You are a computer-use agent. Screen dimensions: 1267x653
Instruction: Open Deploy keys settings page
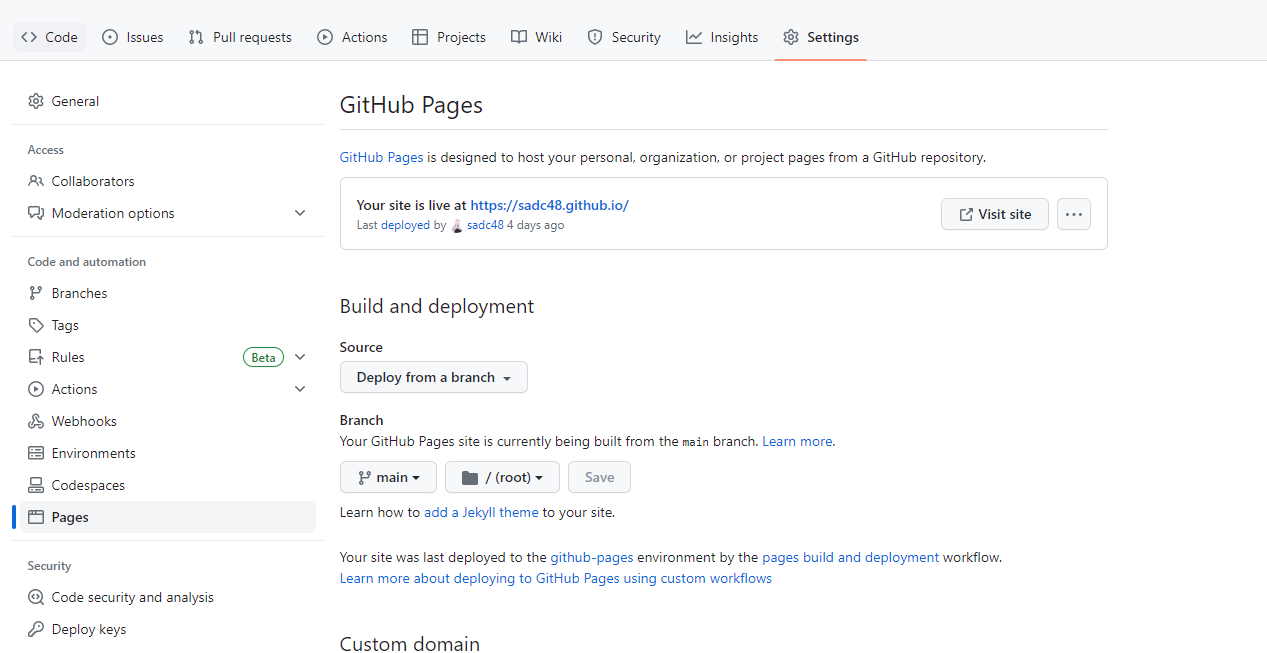tap(168, 629)
